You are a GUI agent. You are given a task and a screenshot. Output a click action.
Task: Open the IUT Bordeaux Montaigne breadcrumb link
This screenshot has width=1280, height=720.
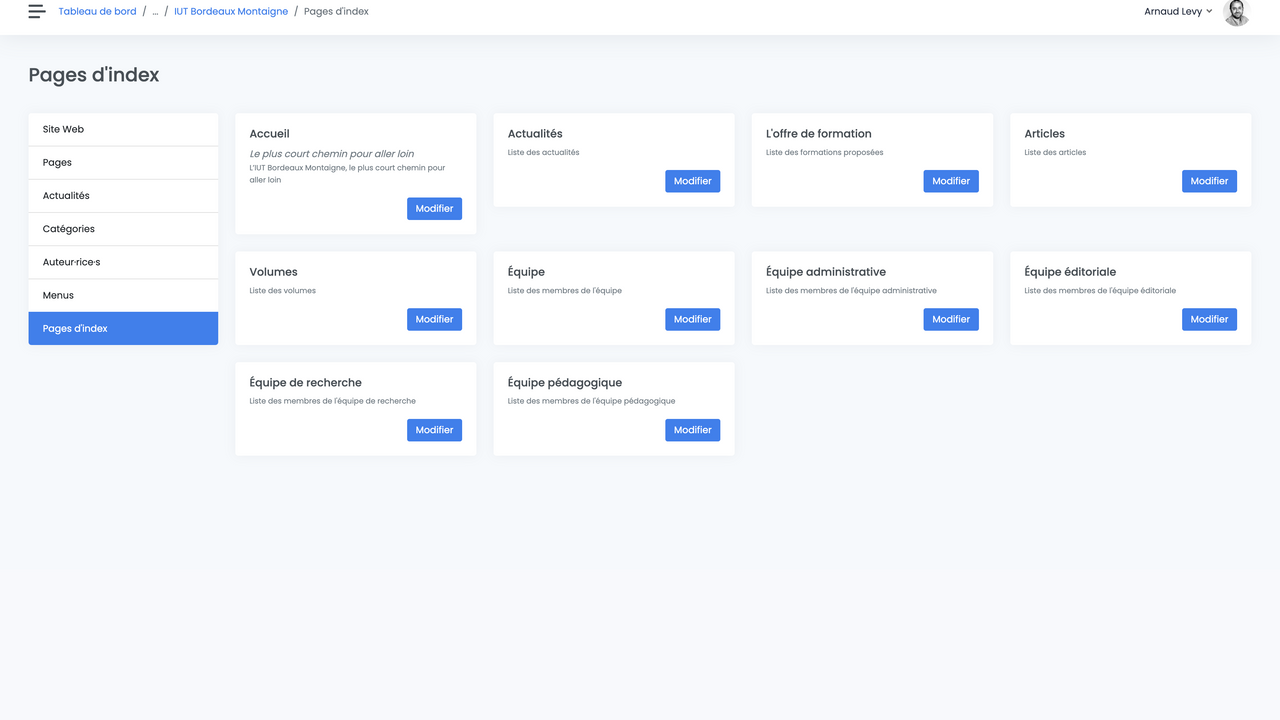(x=230, y=11)
